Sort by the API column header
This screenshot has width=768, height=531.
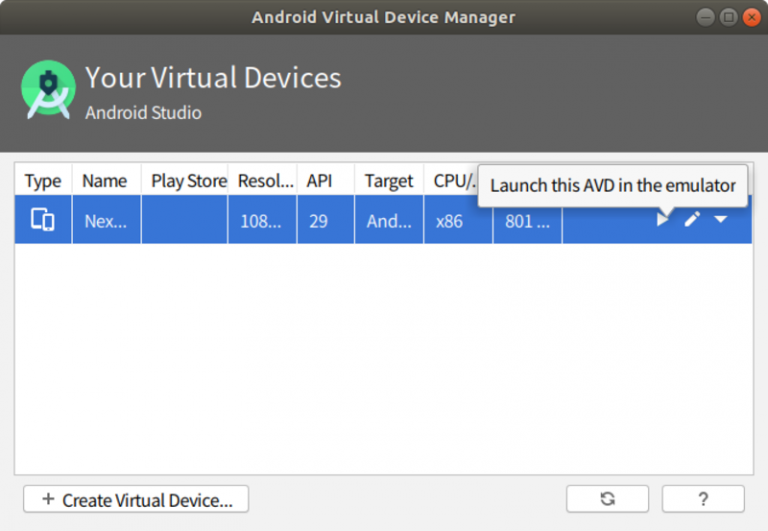pos(319,181)
